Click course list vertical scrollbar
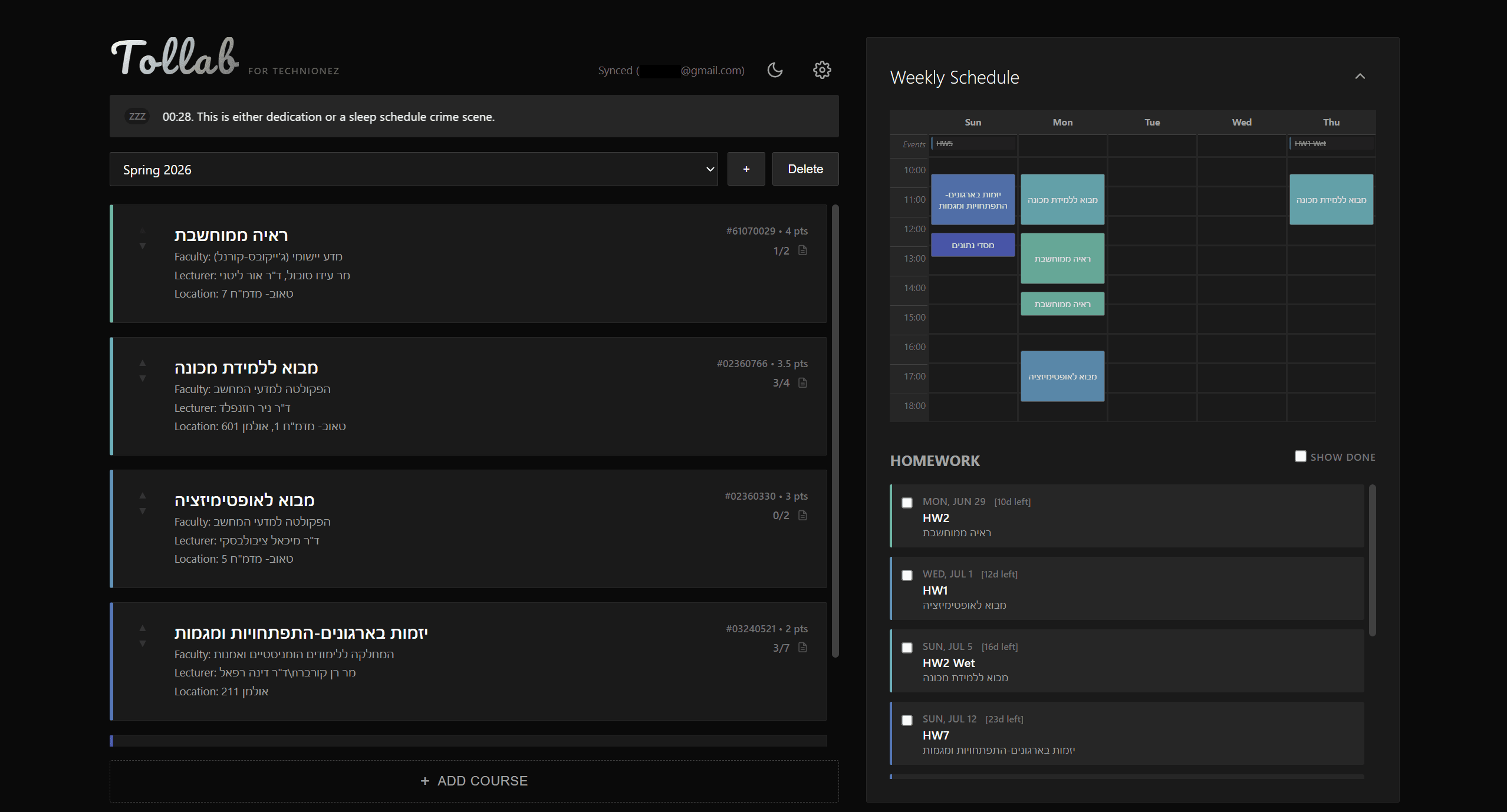 pyautogui.click(x=835, y=431)
